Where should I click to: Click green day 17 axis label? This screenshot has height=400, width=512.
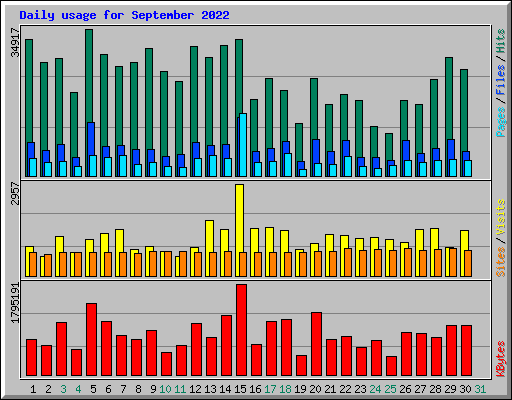pyautogui.click(x=270, y=389)
